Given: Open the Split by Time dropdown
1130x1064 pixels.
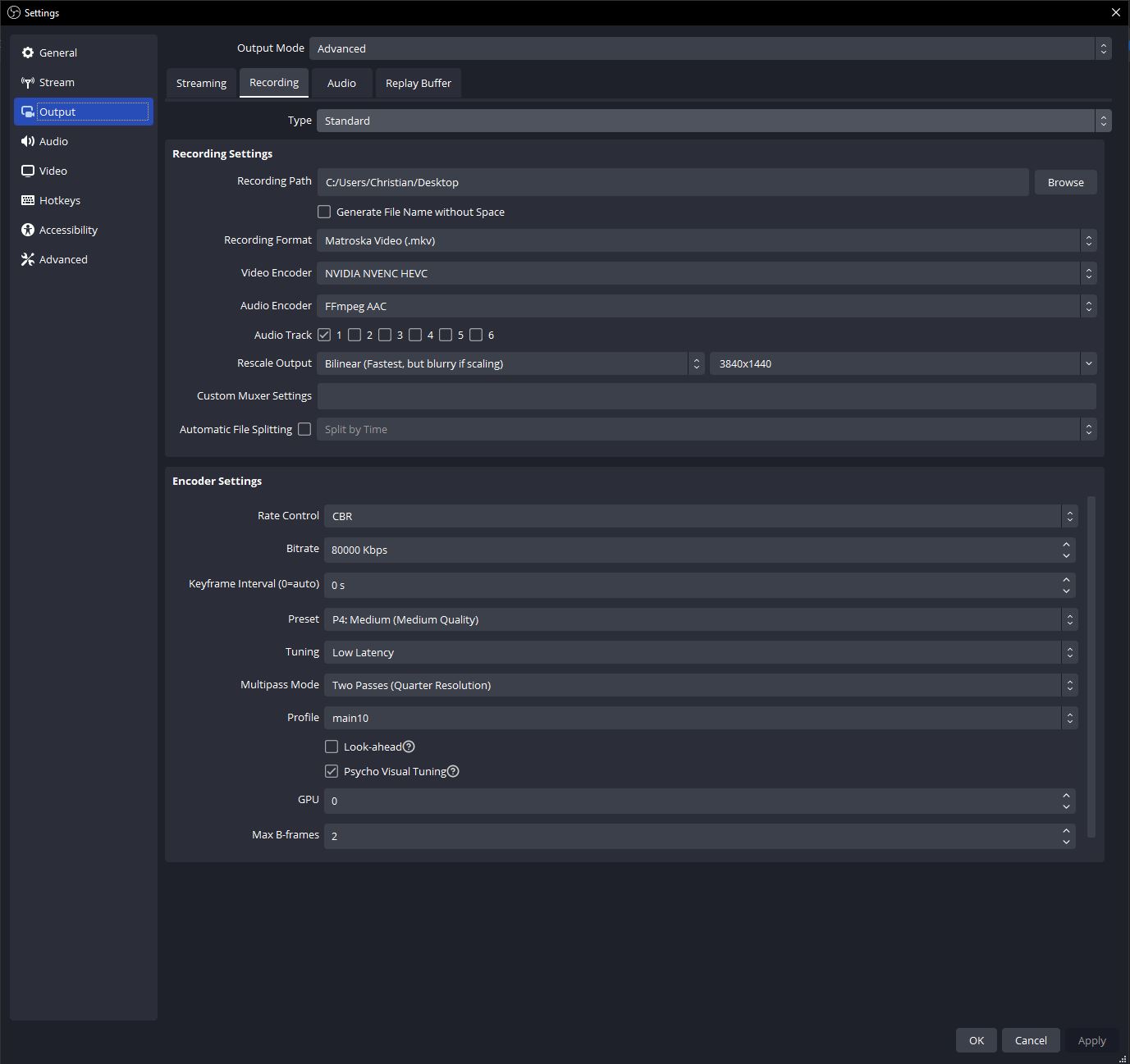Looking at the screenshot, I should [707, 429].
